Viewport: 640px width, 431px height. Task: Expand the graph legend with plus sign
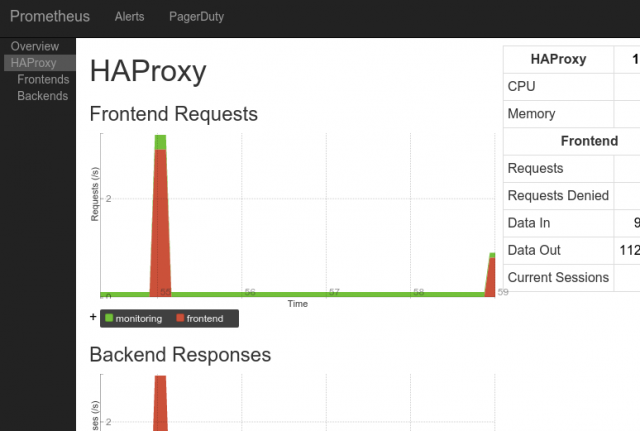[93, 317]
